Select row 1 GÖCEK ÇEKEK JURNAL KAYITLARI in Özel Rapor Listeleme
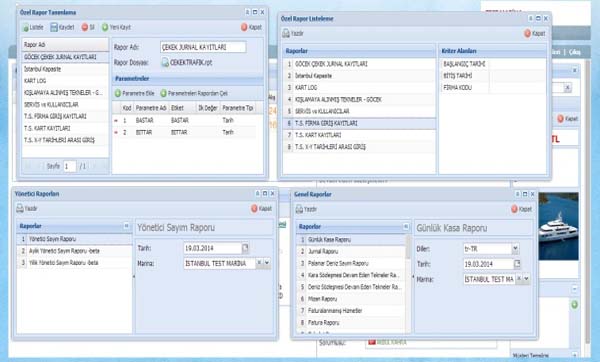This screenshot has height=362, width=600. point(359,64)
